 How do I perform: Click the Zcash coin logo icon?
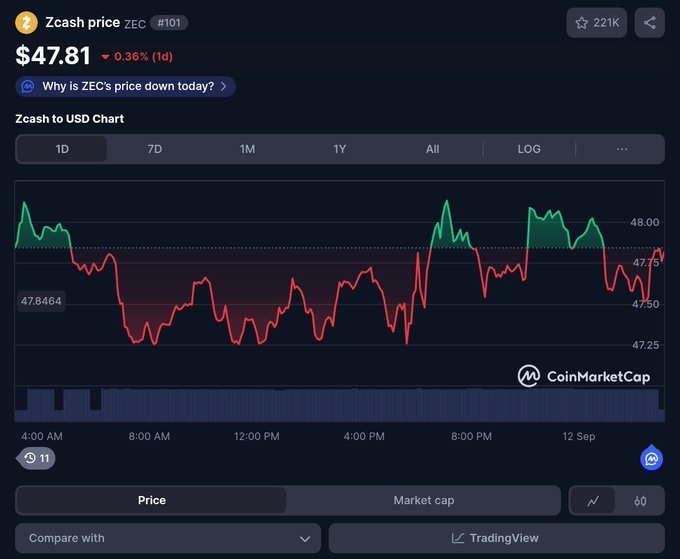click(26, 23)
